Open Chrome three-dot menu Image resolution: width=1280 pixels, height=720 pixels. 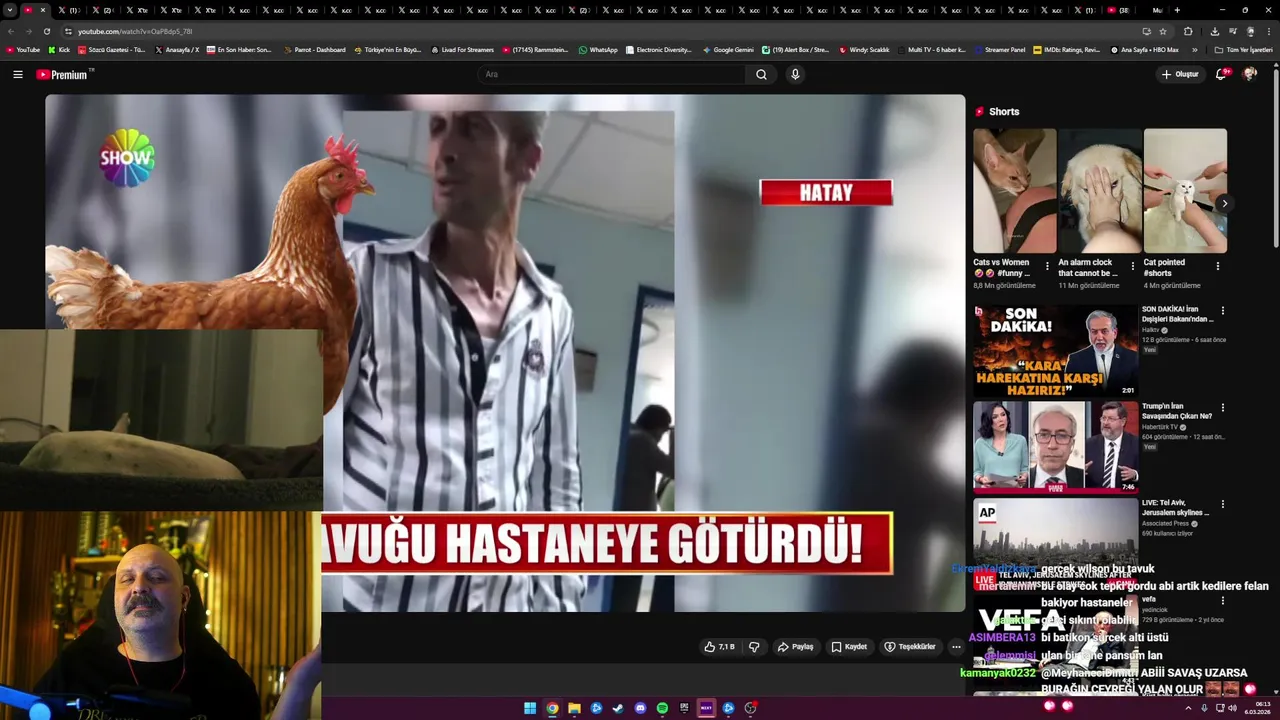tap(1268, 31)
